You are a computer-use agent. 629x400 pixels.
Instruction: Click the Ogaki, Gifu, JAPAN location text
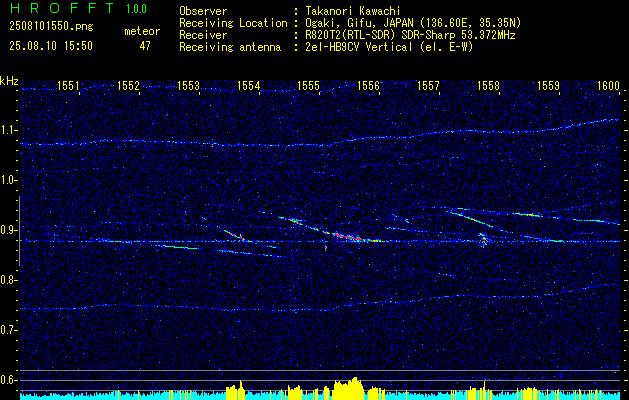coord(411,23)
